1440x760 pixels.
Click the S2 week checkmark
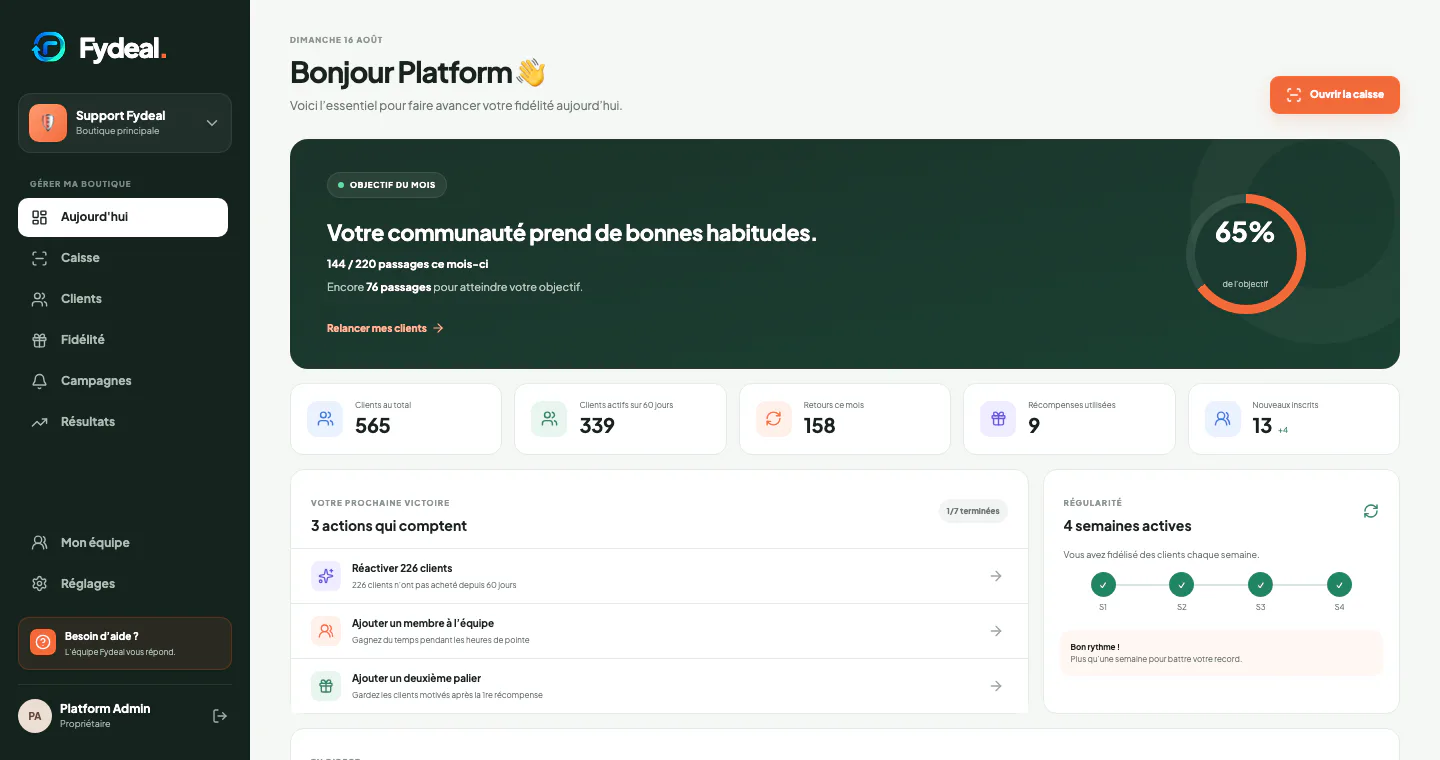point(1182,585)
